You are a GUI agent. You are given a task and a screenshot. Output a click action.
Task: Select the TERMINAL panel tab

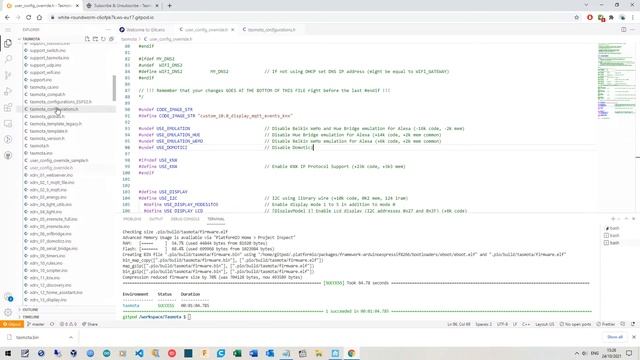point(216,219)
